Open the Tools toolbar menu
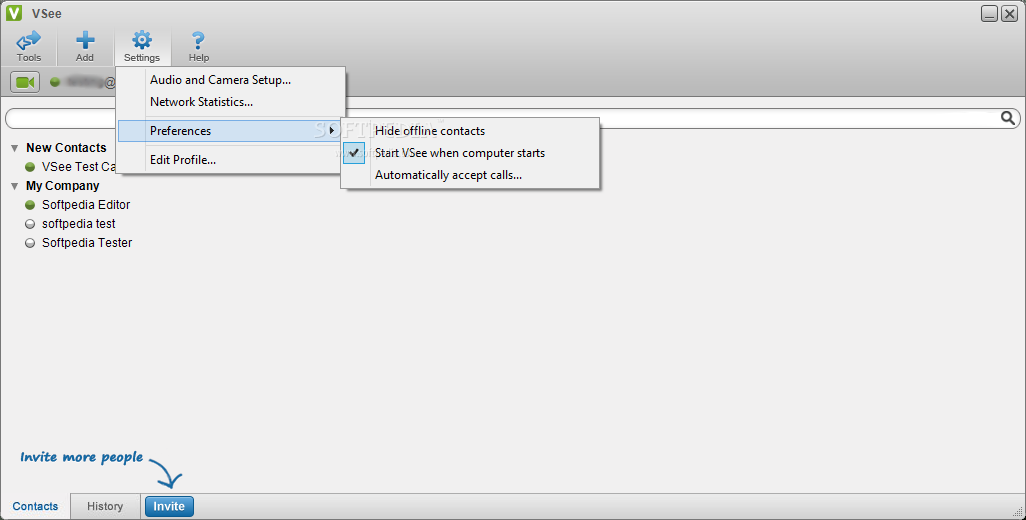 (29, 46)
